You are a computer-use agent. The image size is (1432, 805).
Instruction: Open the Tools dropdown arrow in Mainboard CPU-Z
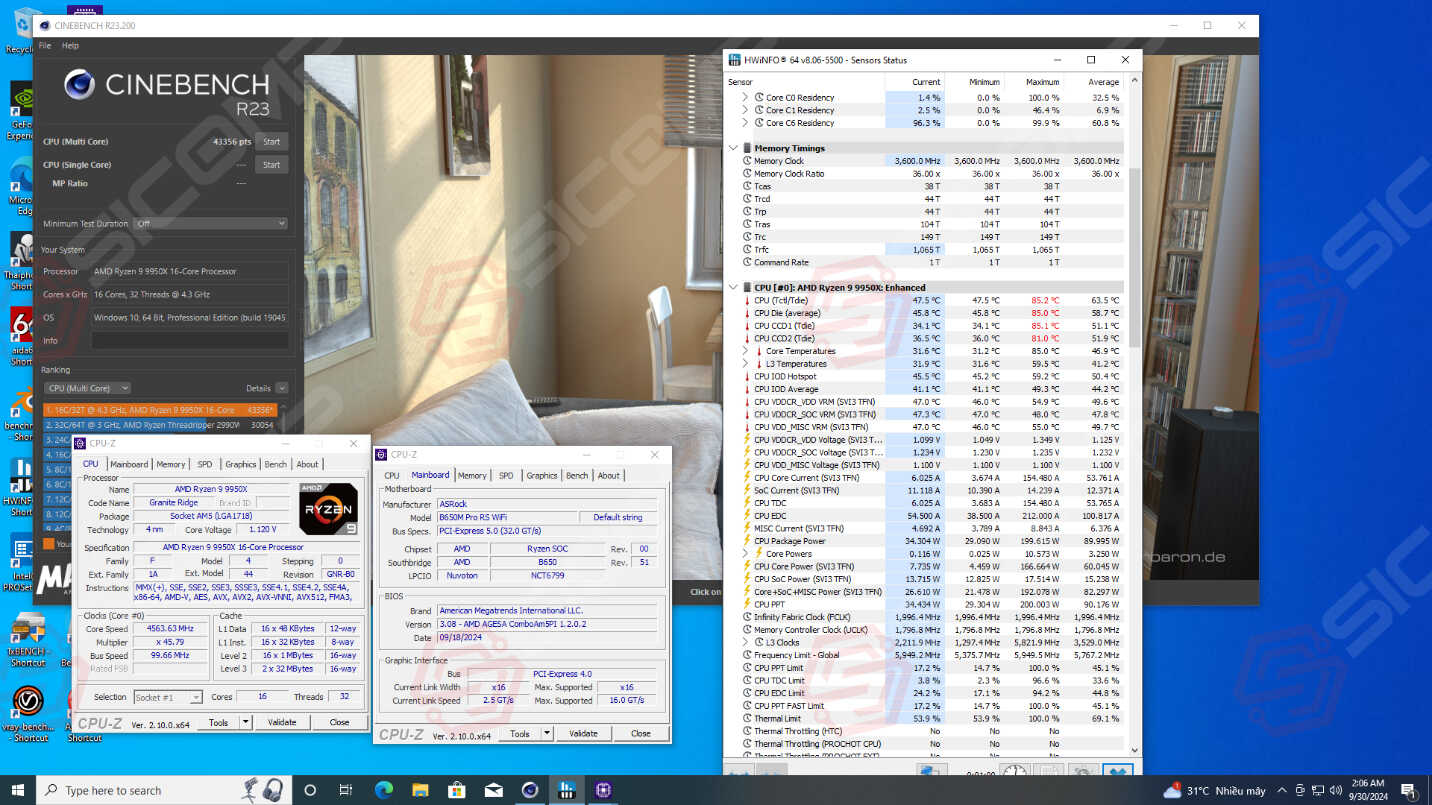tap(547, 733)
